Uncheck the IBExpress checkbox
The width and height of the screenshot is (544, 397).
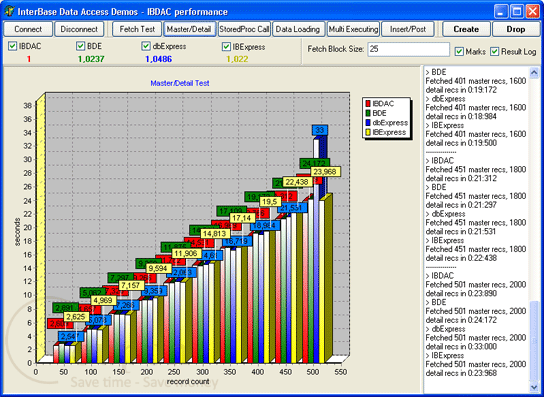[x=227, y=47]
